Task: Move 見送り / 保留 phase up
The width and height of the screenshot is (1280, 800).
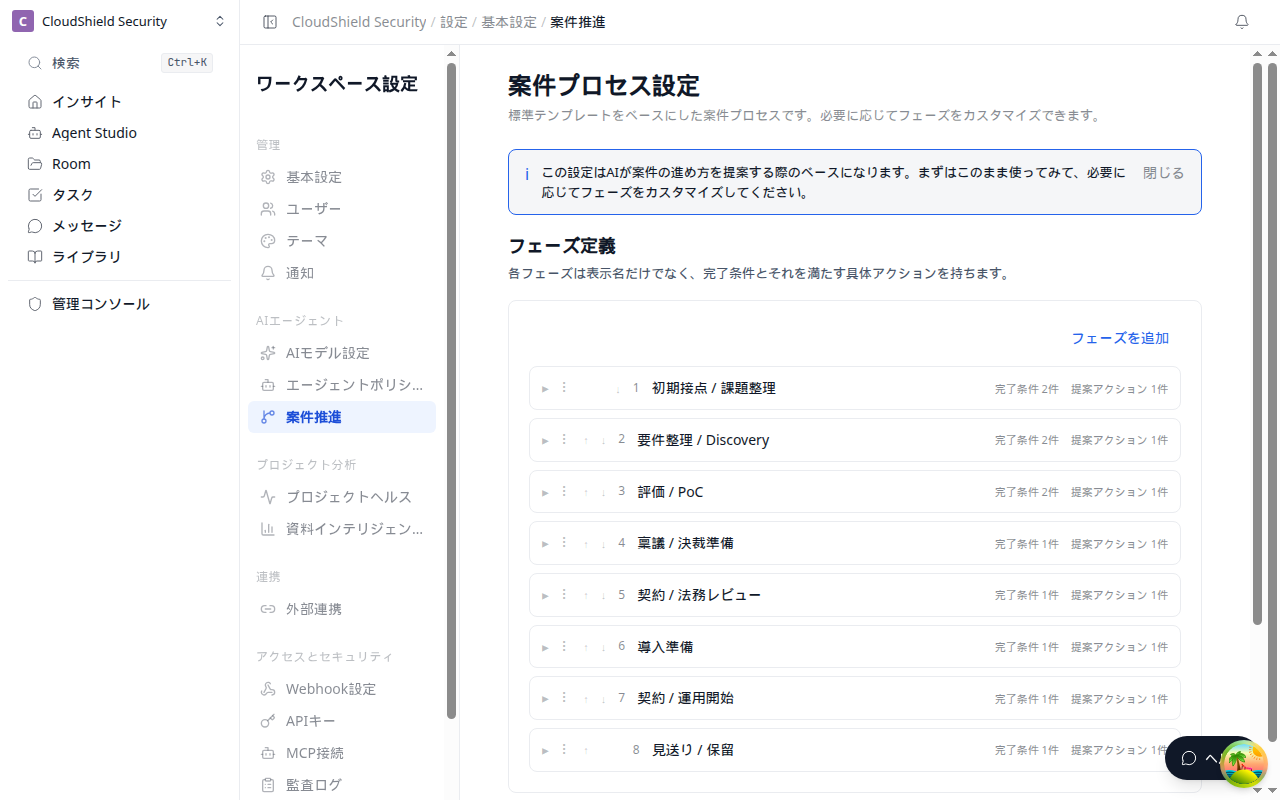Action: [586, 750]
